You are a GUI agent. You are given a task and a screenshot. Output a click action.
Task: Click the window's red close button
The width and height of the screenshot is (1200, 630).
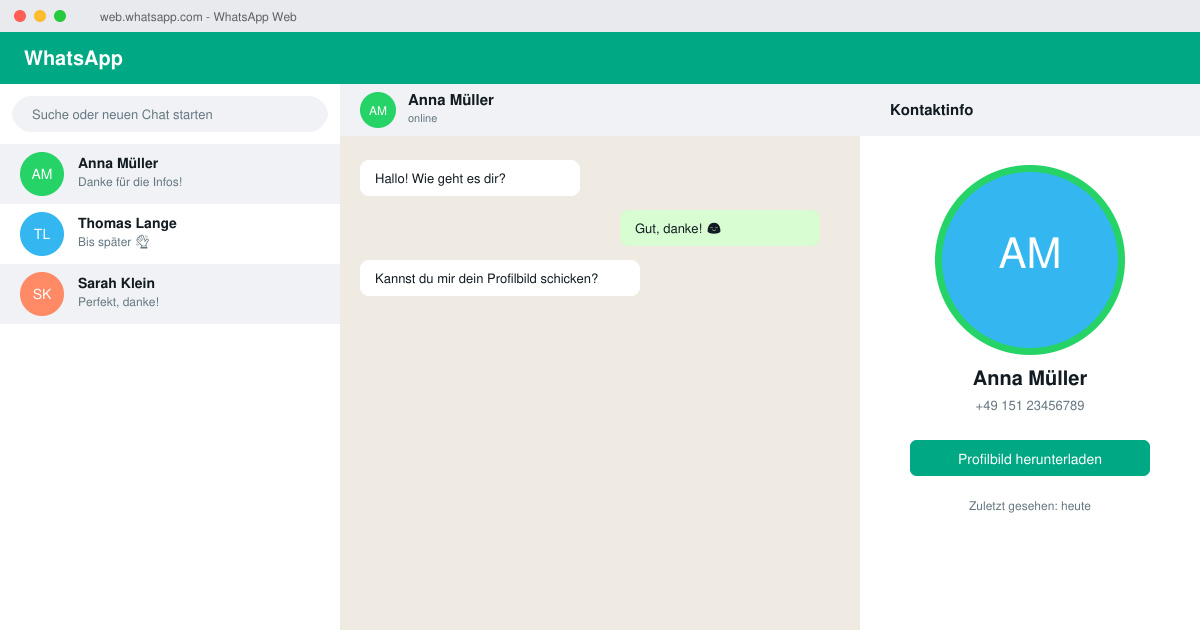click(20, 16)
